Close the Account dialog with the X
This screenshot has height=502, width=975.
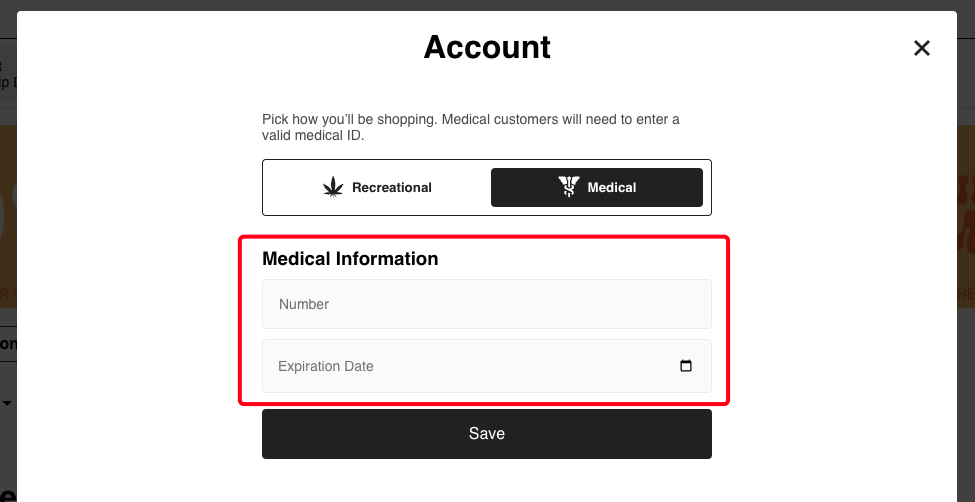pos(922,48)
